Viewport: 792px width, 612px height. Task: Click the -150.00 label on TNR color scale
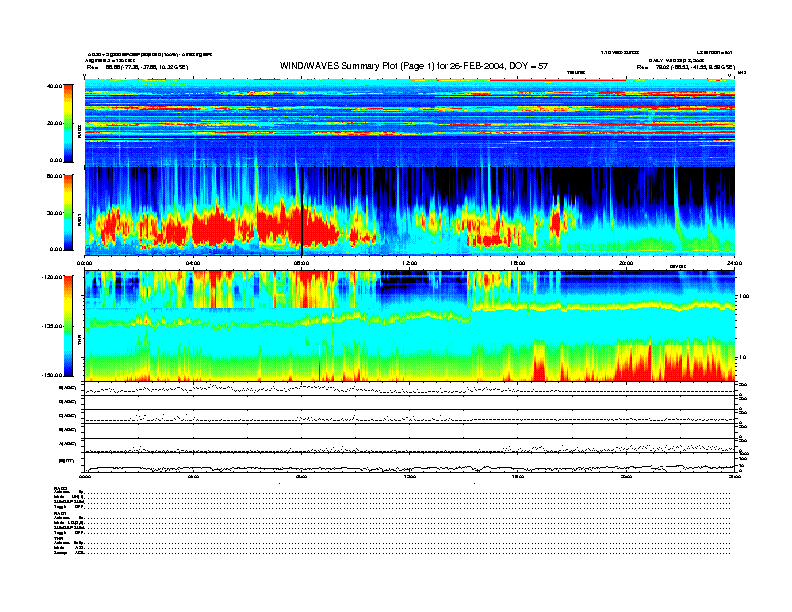pyautogui.click(x=51, y=375)
